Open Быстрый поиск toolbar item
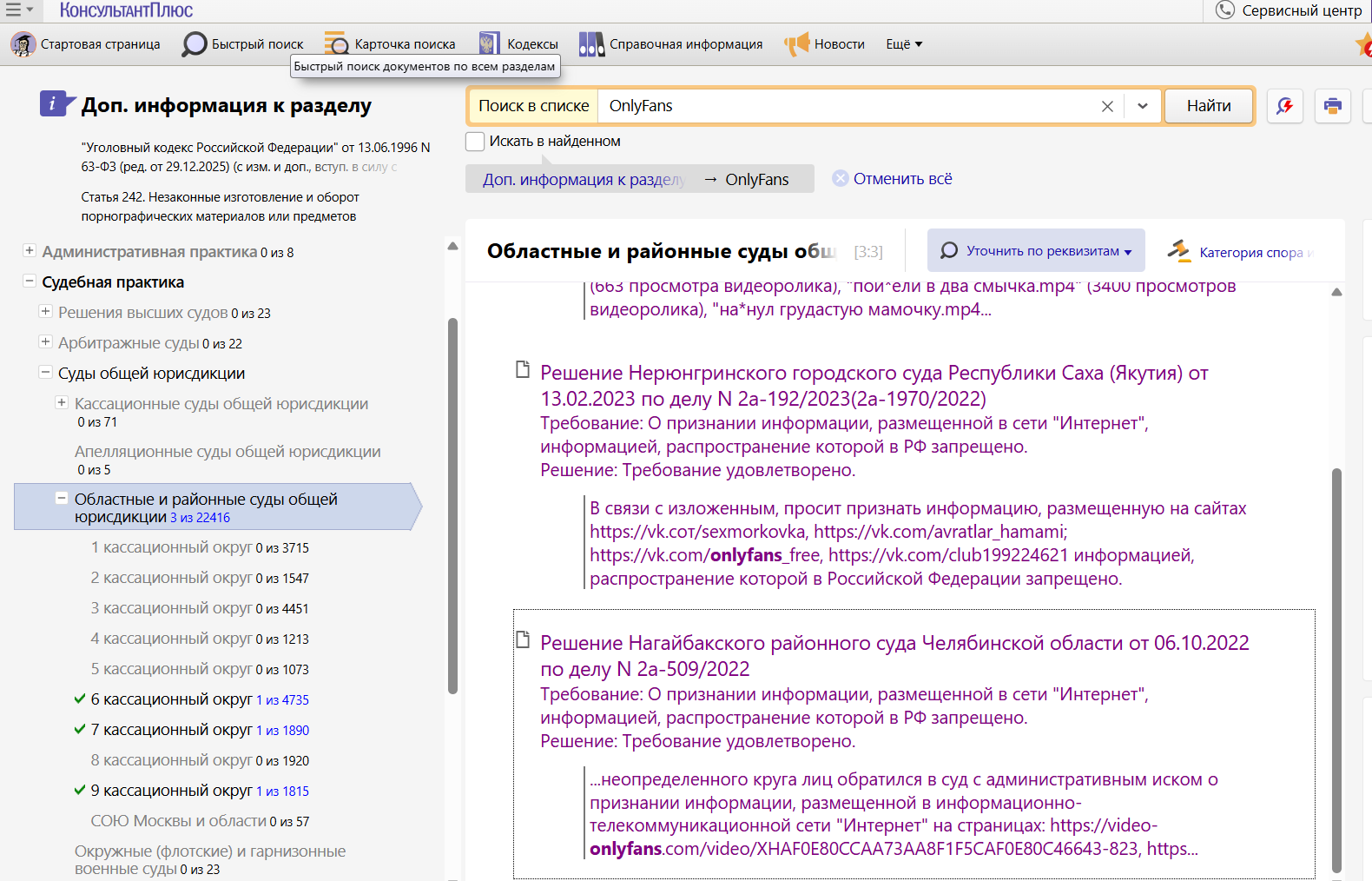Viewport: 1372px width, 881px height. point(243,44)
